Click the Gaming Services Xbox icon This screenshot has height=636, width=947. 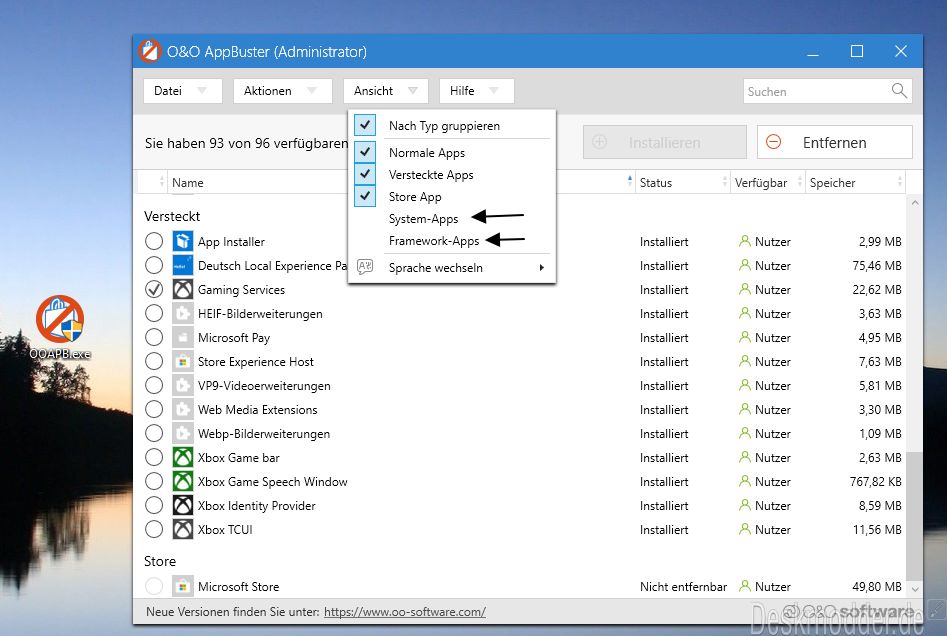coord(182,290)
